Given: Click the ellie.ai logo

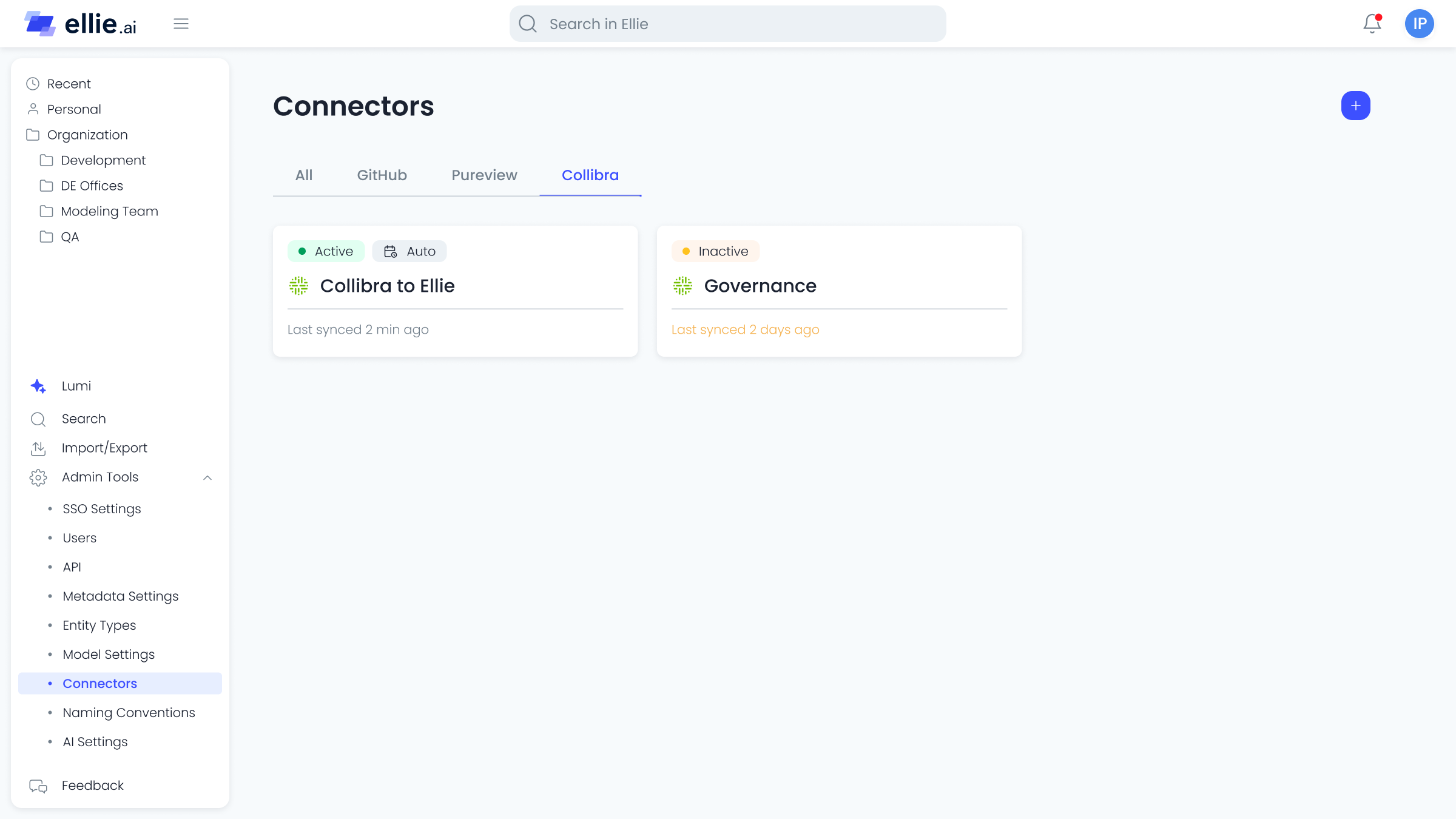Looking at the screenshot, I should [80, 24].
